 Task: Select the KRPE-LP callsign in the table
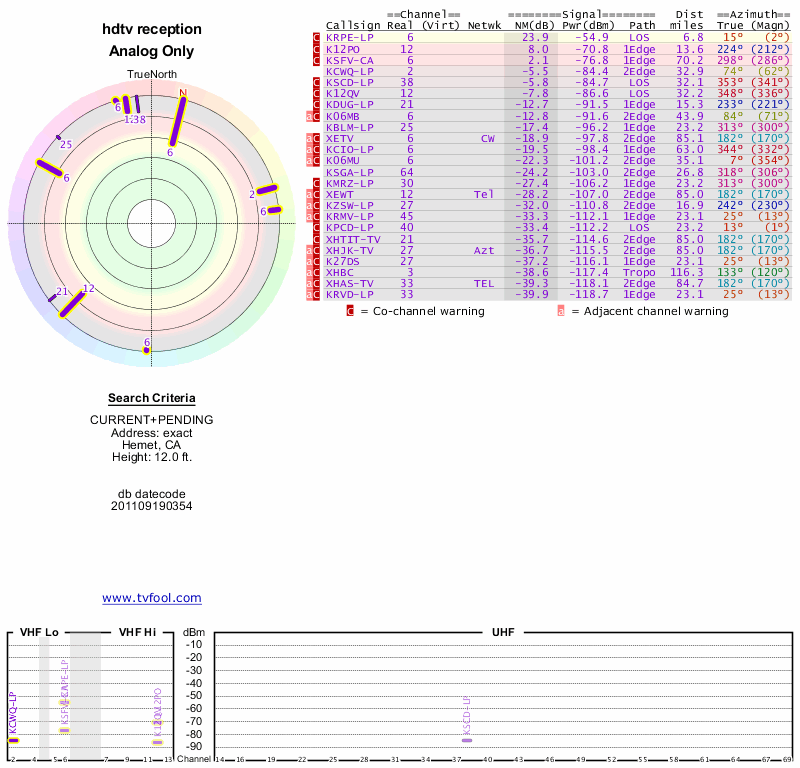point(349,37)
